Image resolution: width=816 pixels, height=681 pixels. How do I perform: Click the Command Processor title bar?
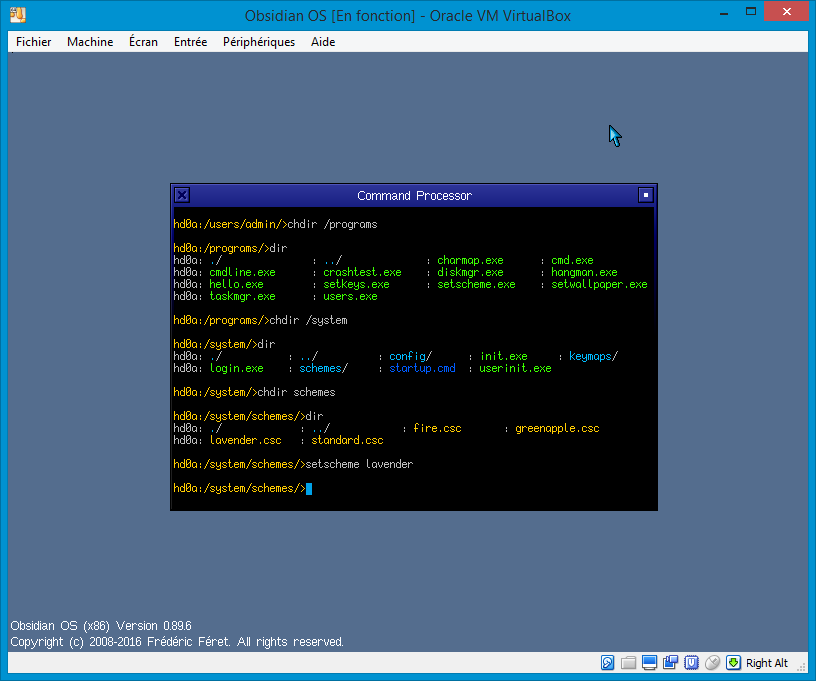click(x=414, y=196)
